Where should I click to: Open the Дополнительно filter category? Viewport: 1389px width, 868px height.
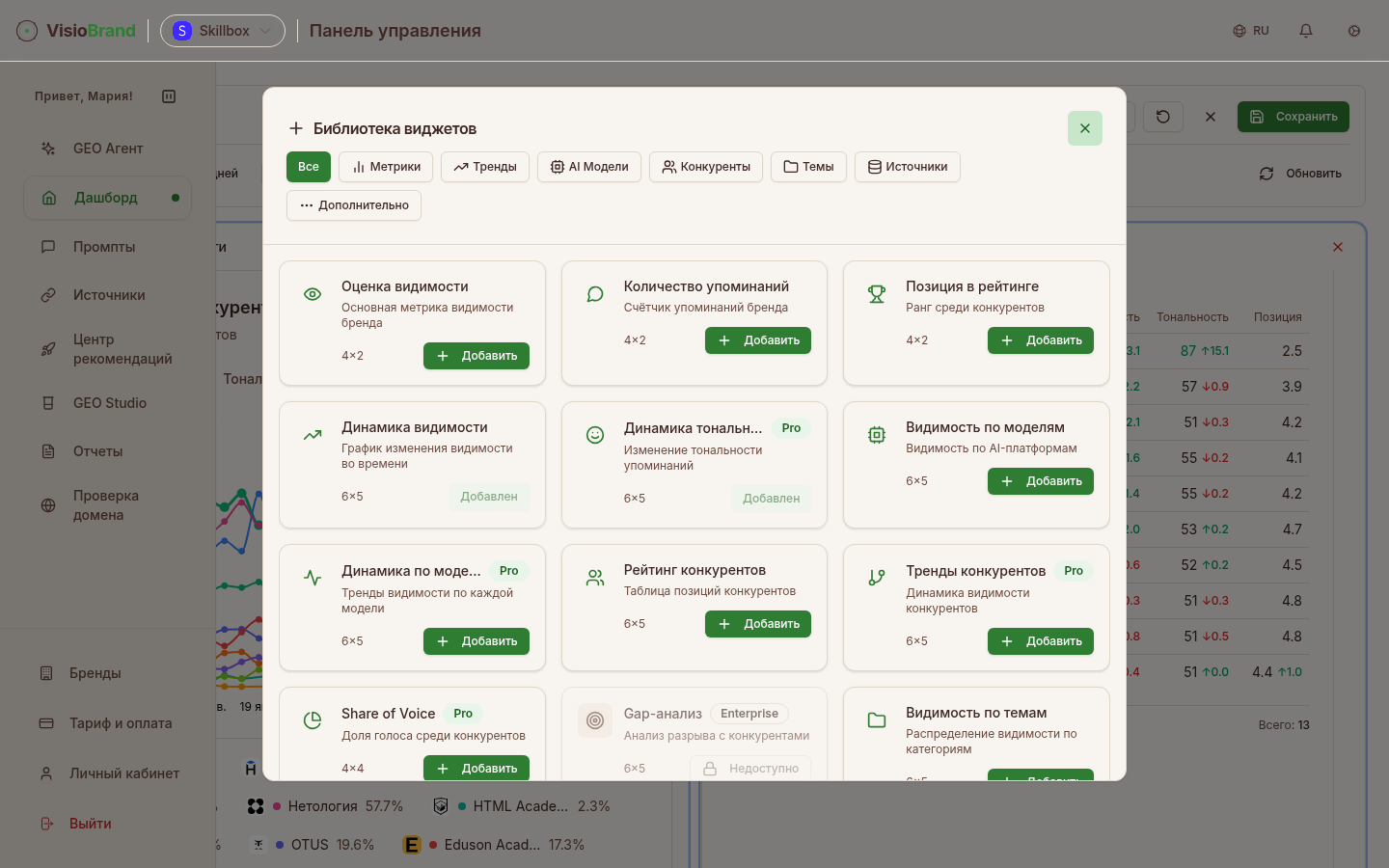tap(354, 205)
